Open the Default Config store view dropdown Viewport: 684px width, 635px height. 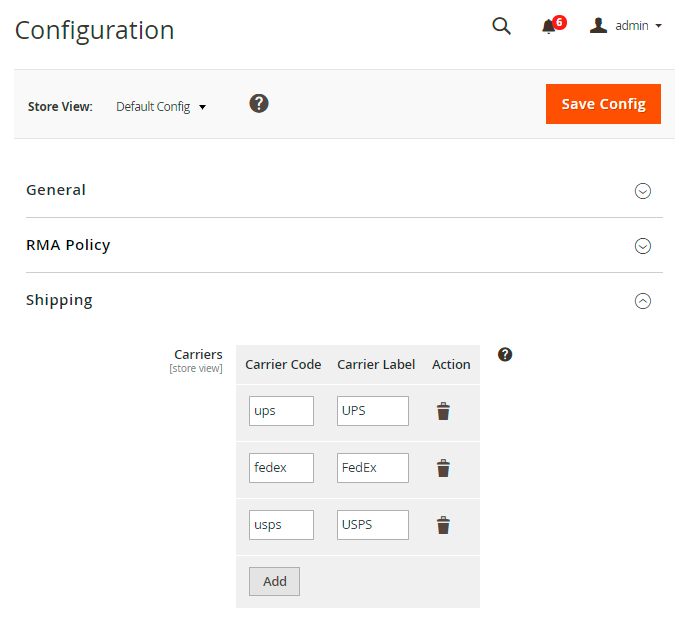click(x=161, y=106)
